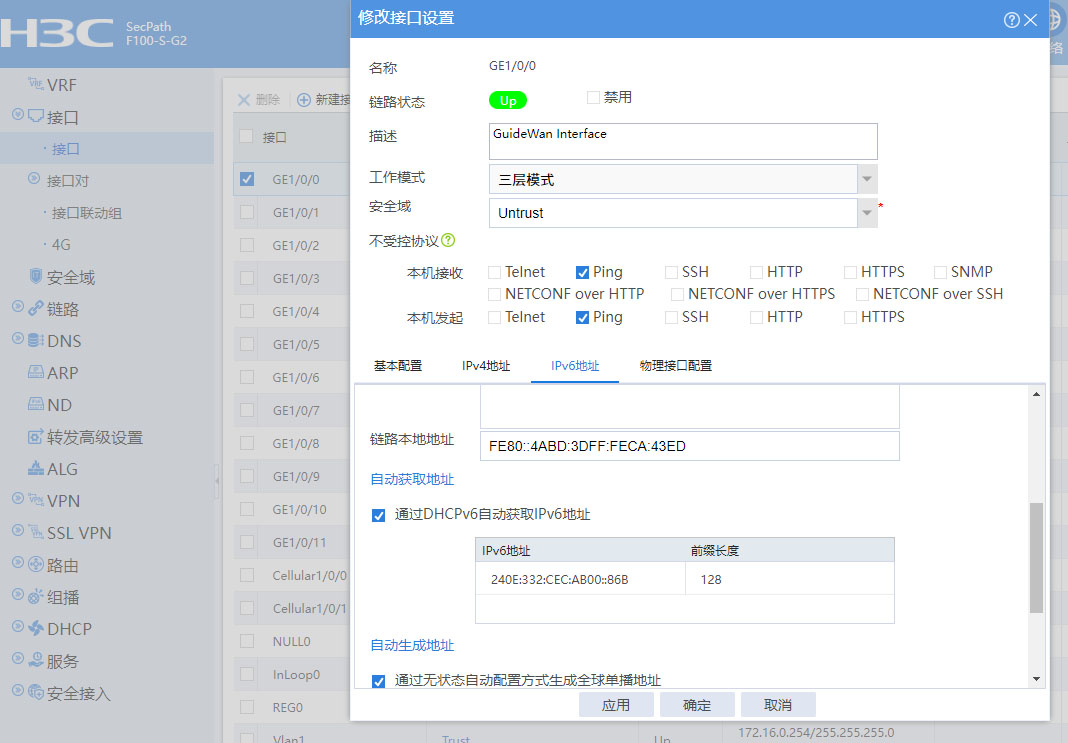Image resolution: width=1068 pixels, height=743 pixels.
Task: Click the VRF sidebar icon
Action: click(35, 84)
